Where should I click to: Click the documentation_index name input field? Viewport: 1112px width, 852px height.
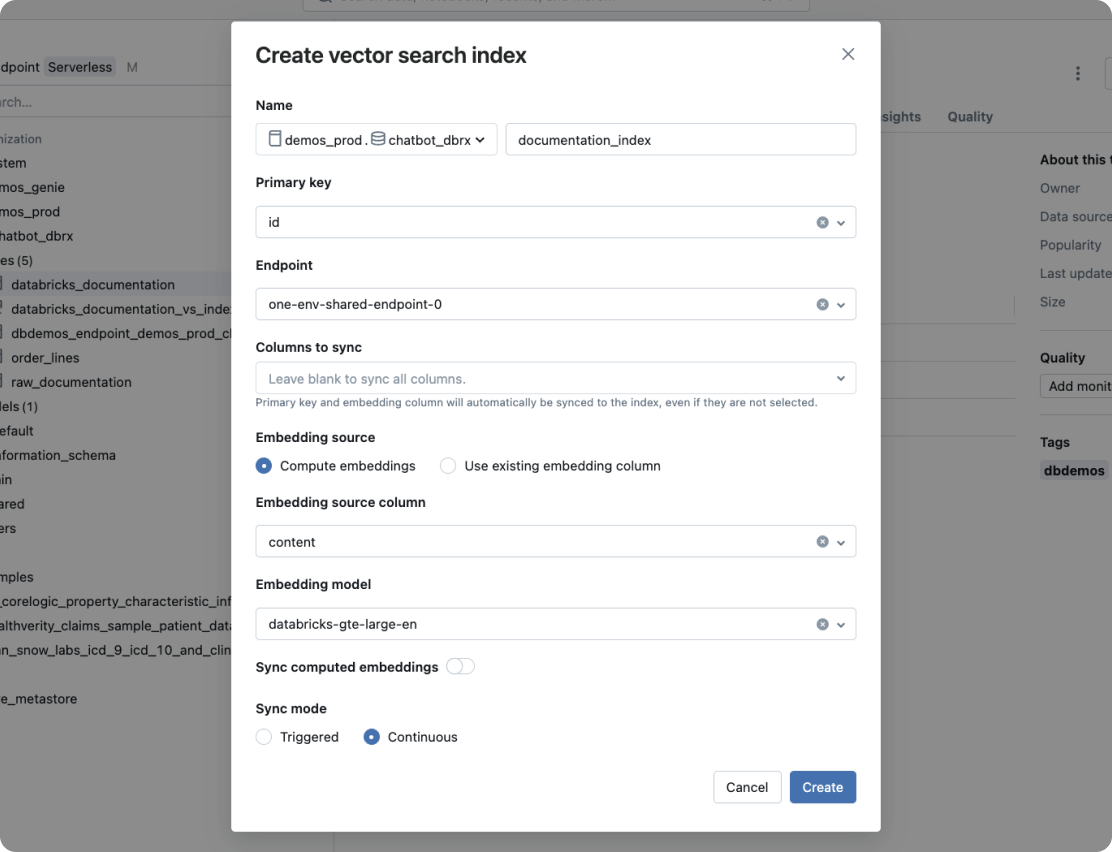[x=680, y=139]
